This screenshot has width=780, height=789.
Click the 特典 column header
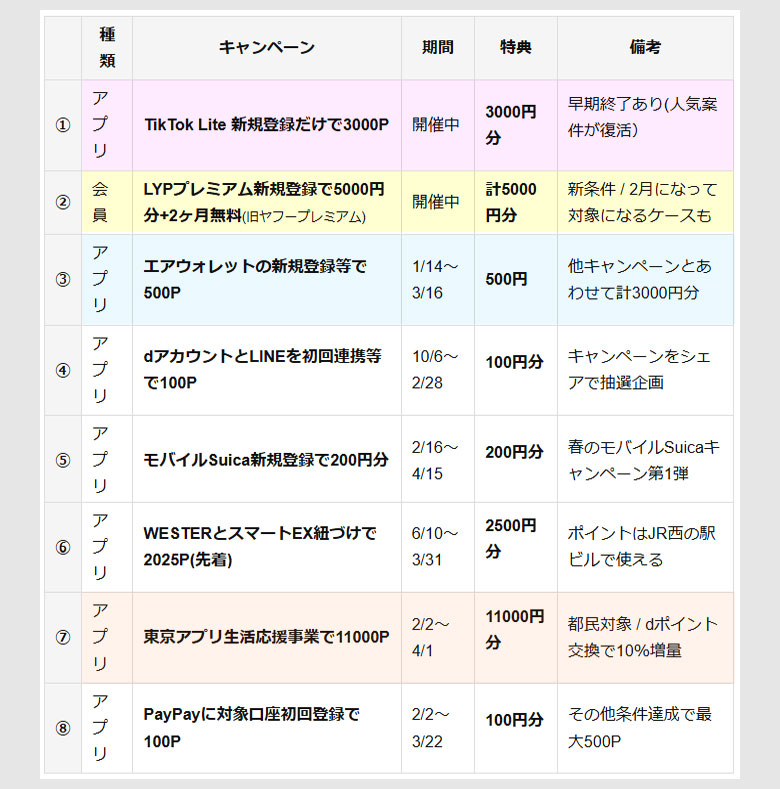click(516, 48)
